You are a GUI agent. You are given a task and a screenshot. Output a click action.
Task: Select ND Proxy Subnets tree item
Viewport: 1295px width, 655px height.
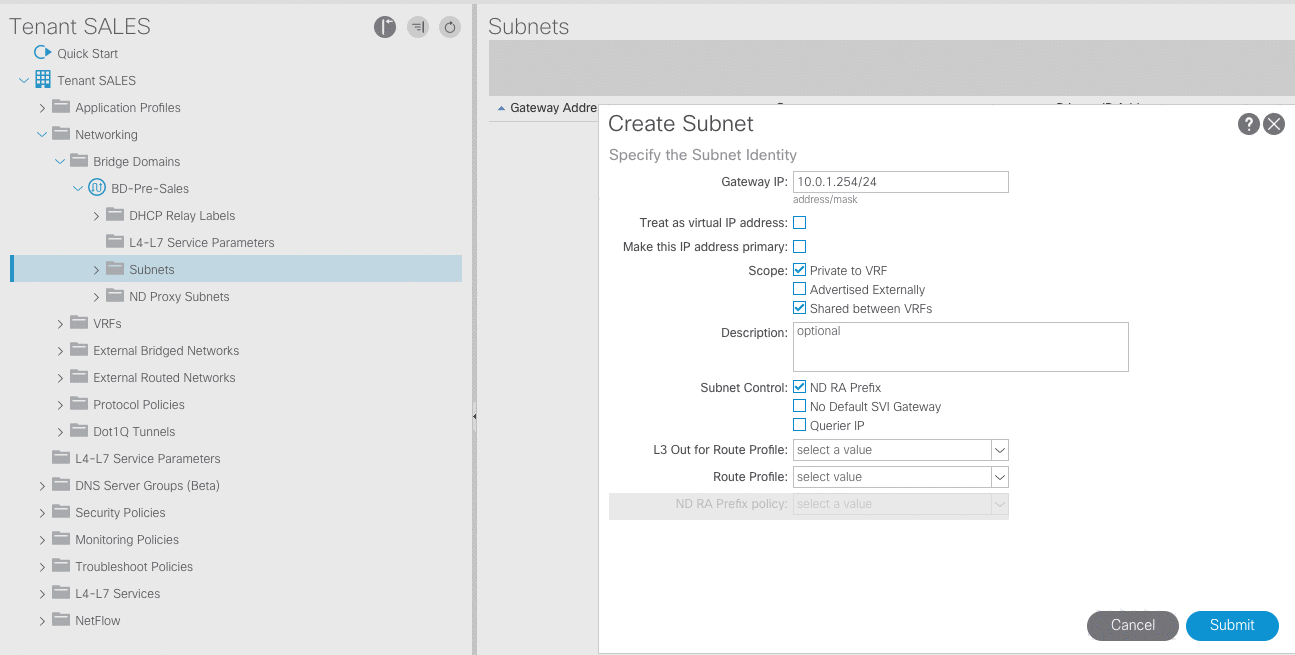click(x=179, y=297)
